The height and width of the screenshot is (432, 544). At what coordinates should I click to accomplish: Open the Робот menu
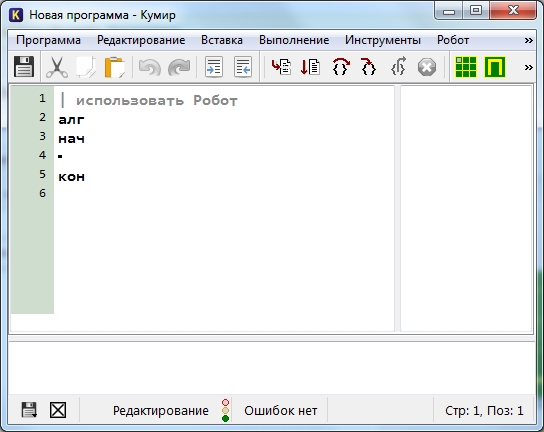453,40
